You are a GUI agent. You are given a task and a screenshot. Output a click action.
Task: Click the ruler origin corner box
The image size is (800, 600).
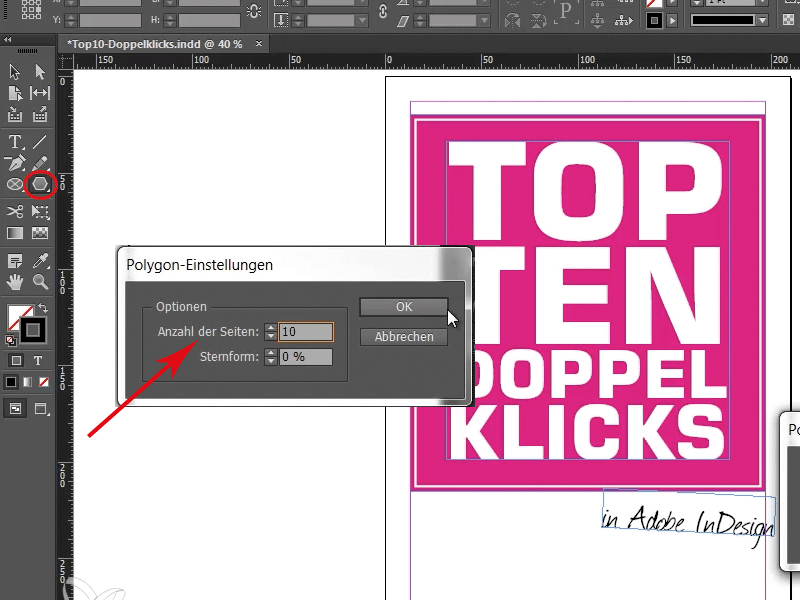[65, 61]
